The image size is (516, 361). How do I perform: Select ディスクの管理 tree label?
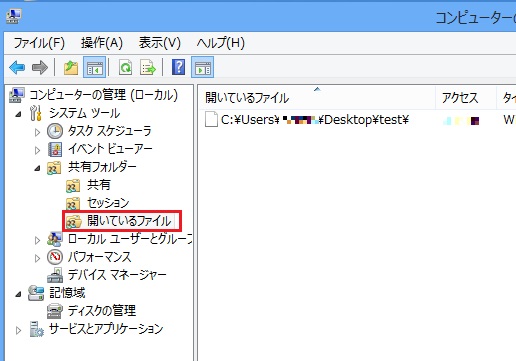click(102, 311)
